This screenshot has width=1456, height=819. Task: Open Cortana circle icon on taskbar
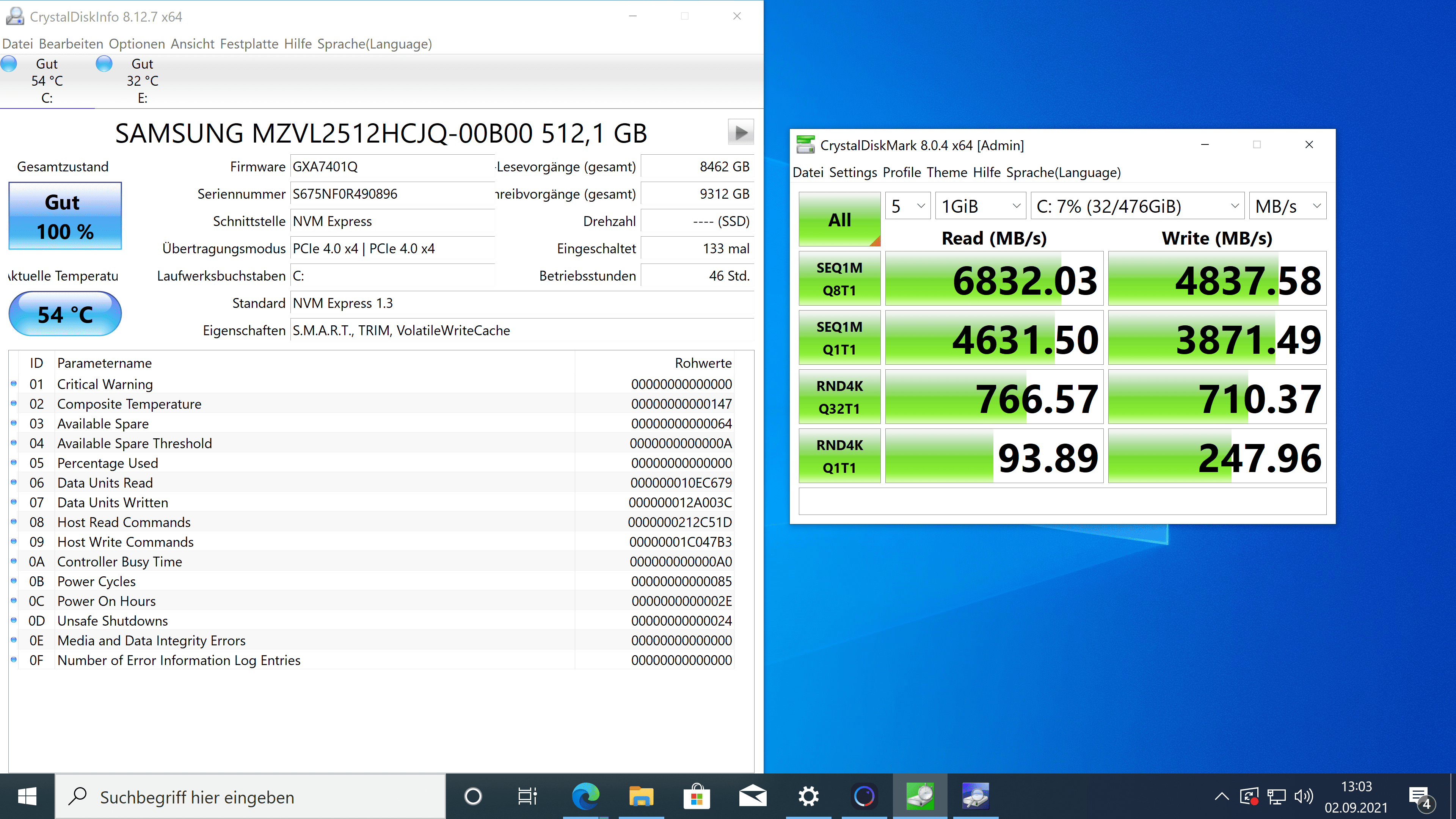pos(472,796)
